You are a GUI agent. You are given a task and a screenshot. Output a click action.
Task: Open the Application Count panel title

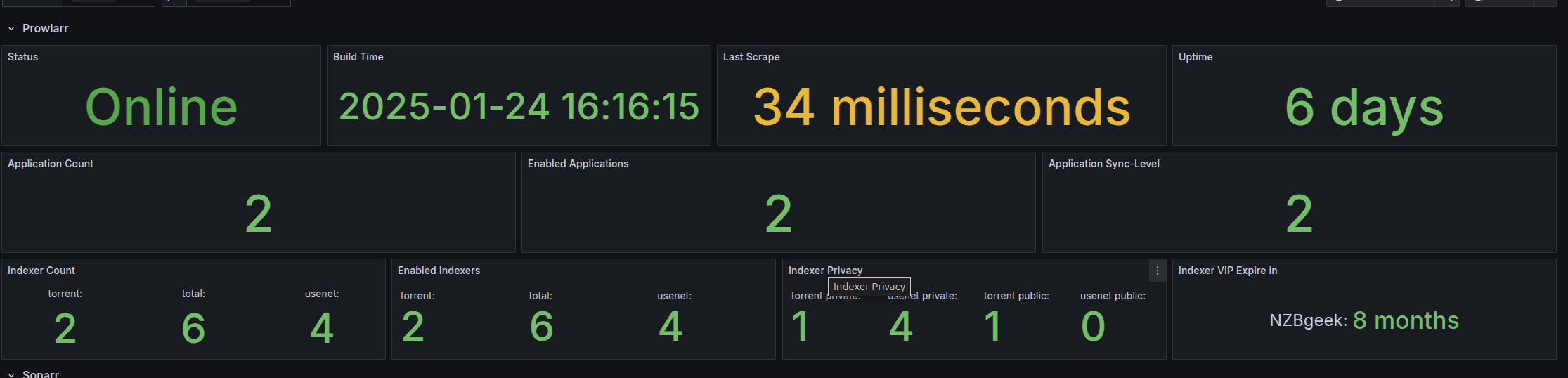pyautogui.click(x=51, y=164)
